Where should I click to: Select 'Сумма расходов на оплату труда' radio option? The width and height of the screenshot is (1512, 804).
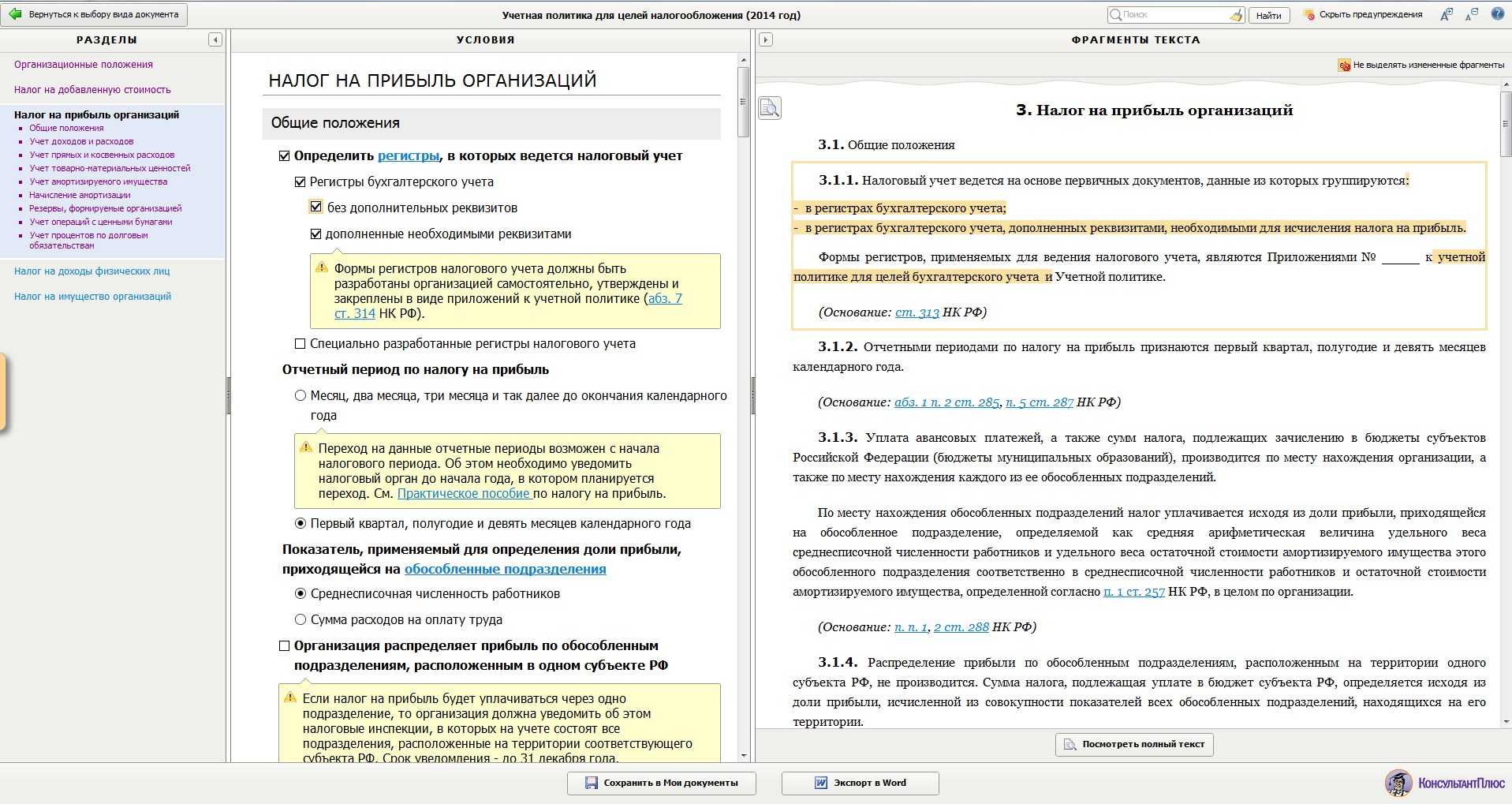[301, 620]
